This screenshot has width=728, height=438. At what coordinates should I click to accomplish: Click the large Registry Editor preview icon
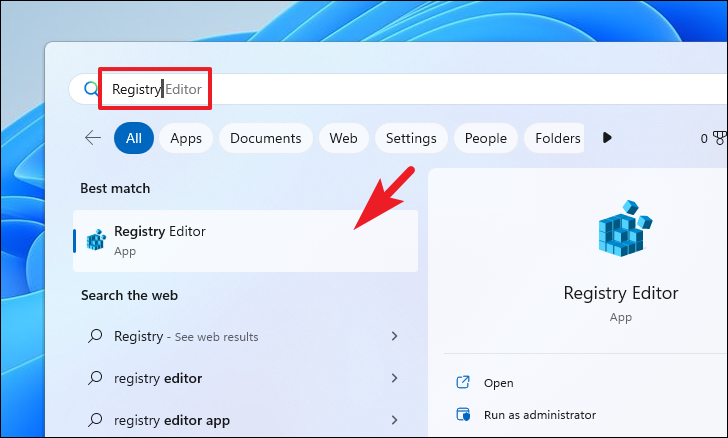coord(625,228)
